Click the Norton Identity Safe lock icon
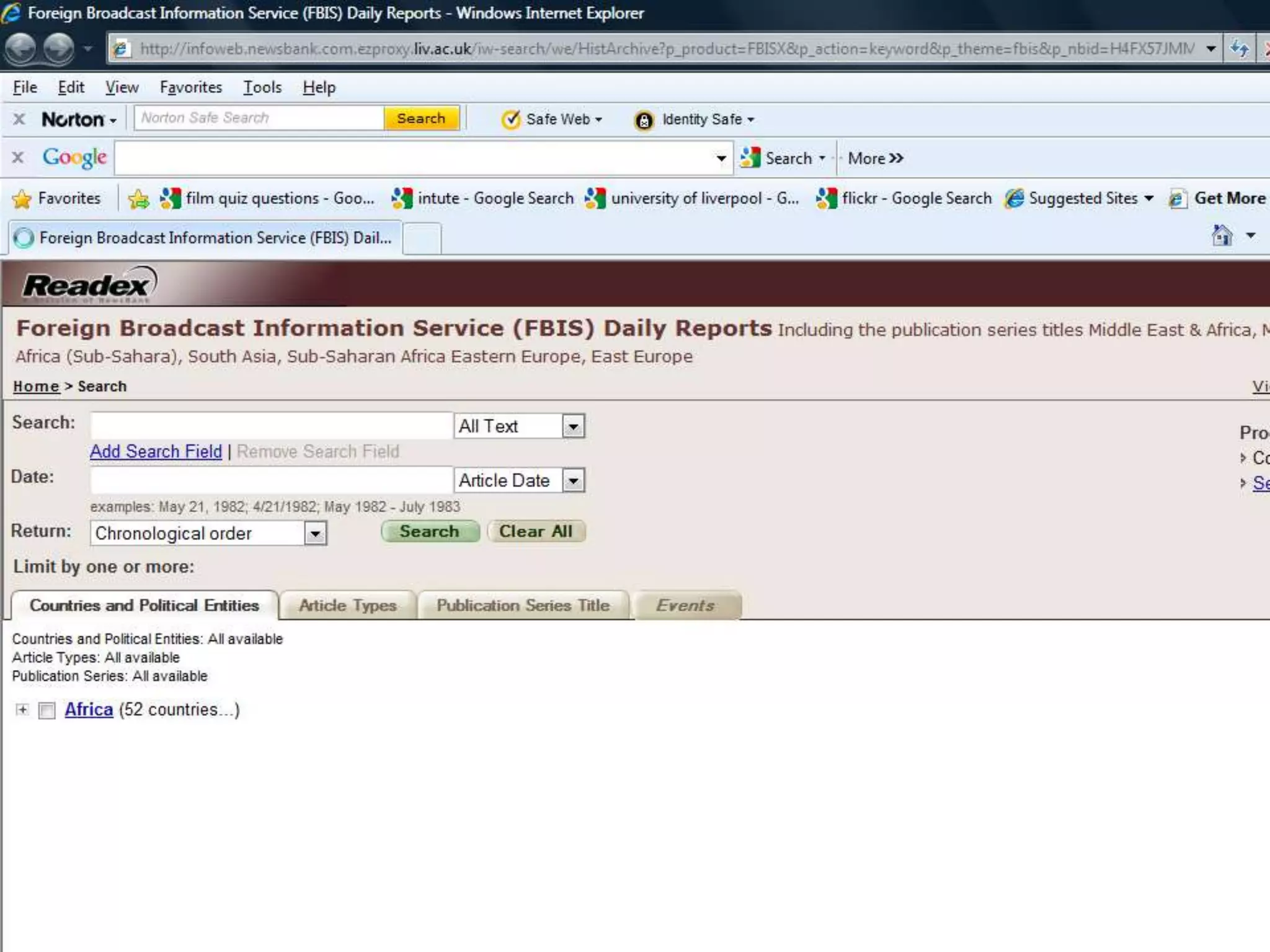The image size is (1270, 952). 644,120
